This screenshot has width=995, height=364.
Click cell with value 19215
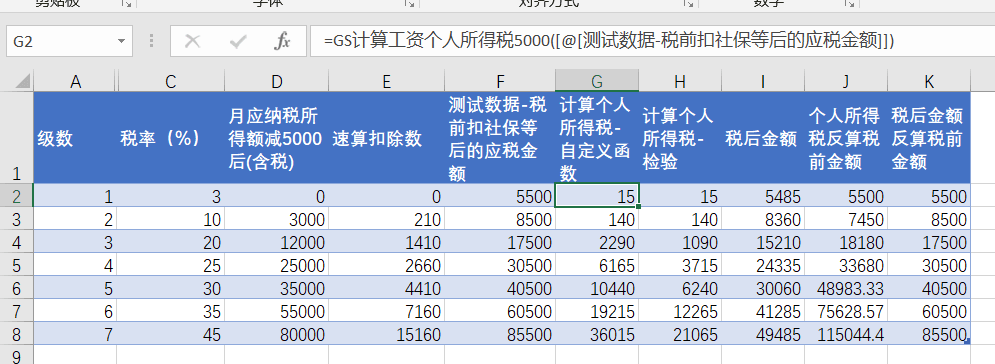pos(597,311)
